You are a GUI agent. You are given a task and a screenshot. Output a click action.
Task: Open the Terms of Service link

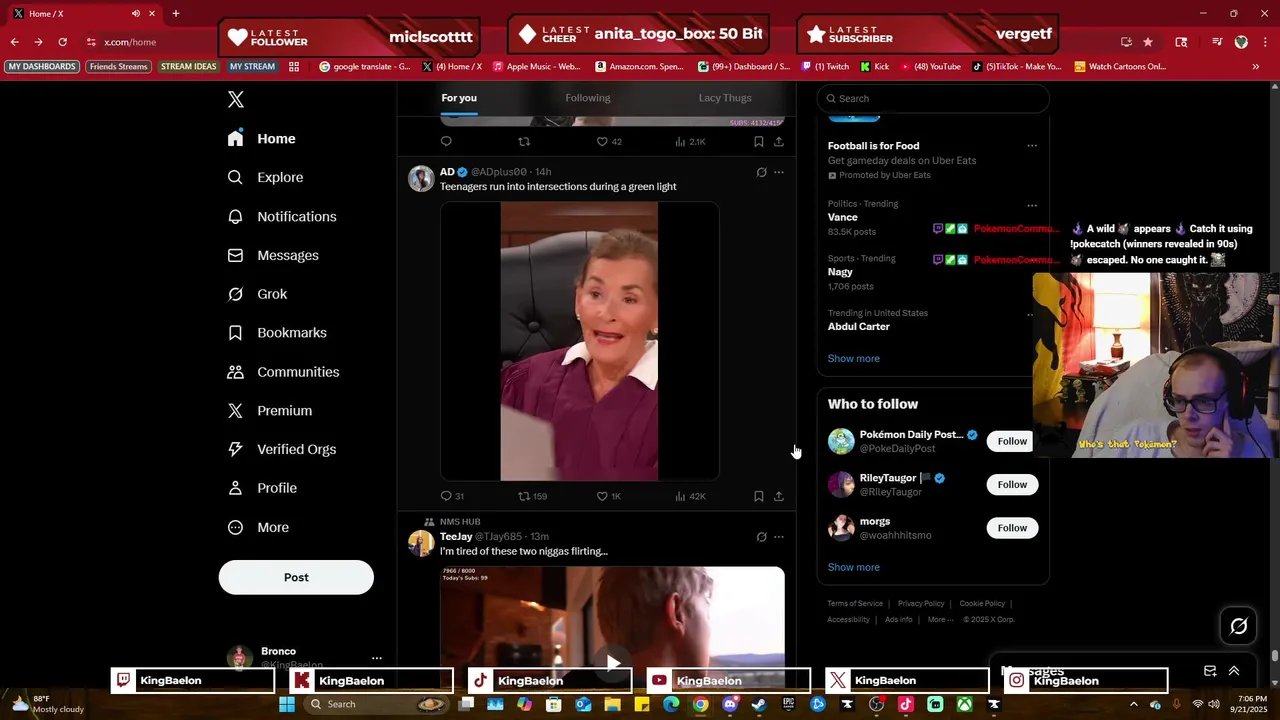tap(855, 604)
